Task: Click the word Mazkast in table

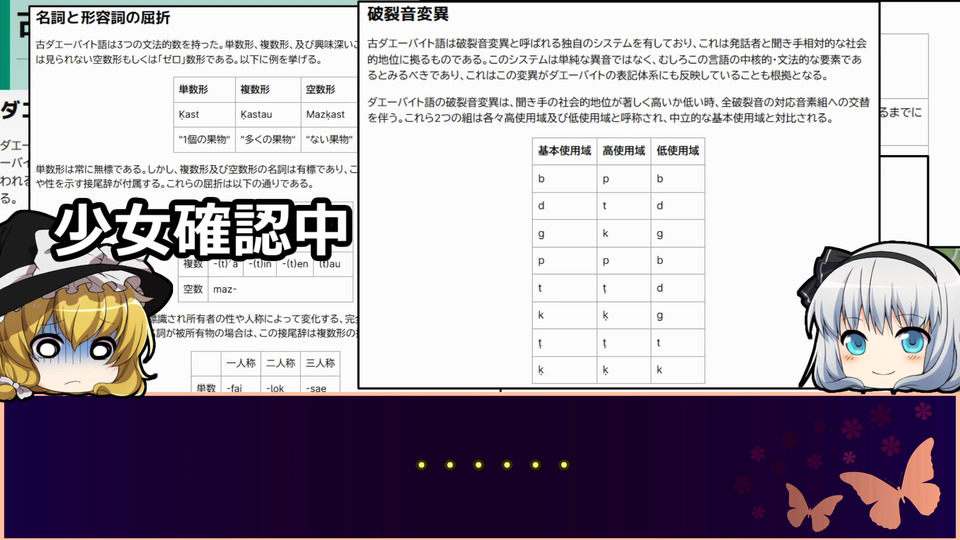Action: 325,114
